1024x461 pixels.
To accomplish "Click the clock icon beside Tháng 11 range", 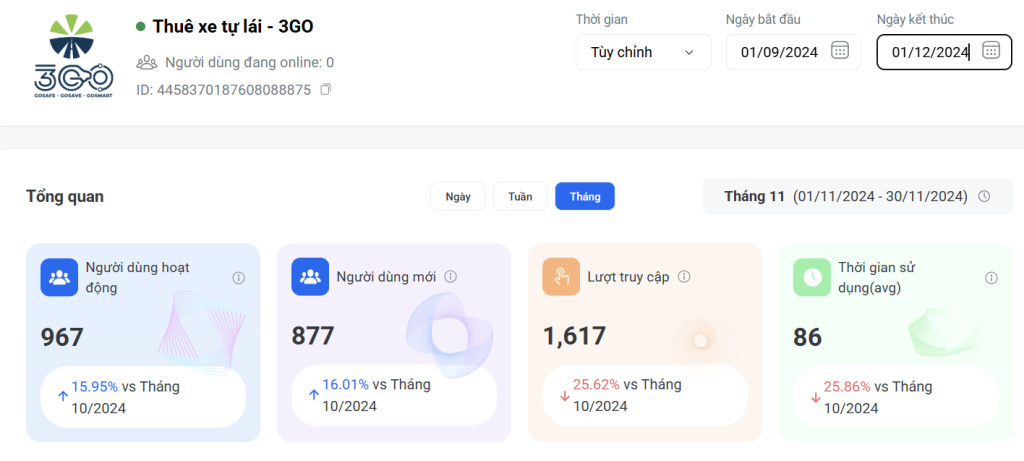I will pos(984,196).
